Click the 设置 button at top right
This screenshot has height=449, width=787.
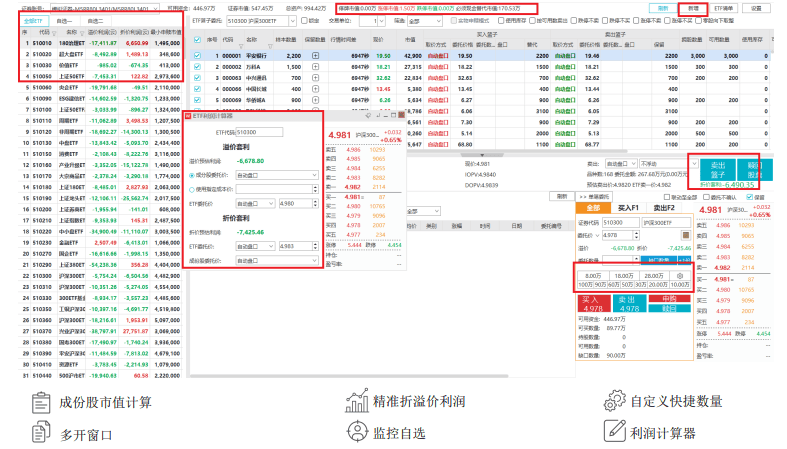(x=756, y=9)
